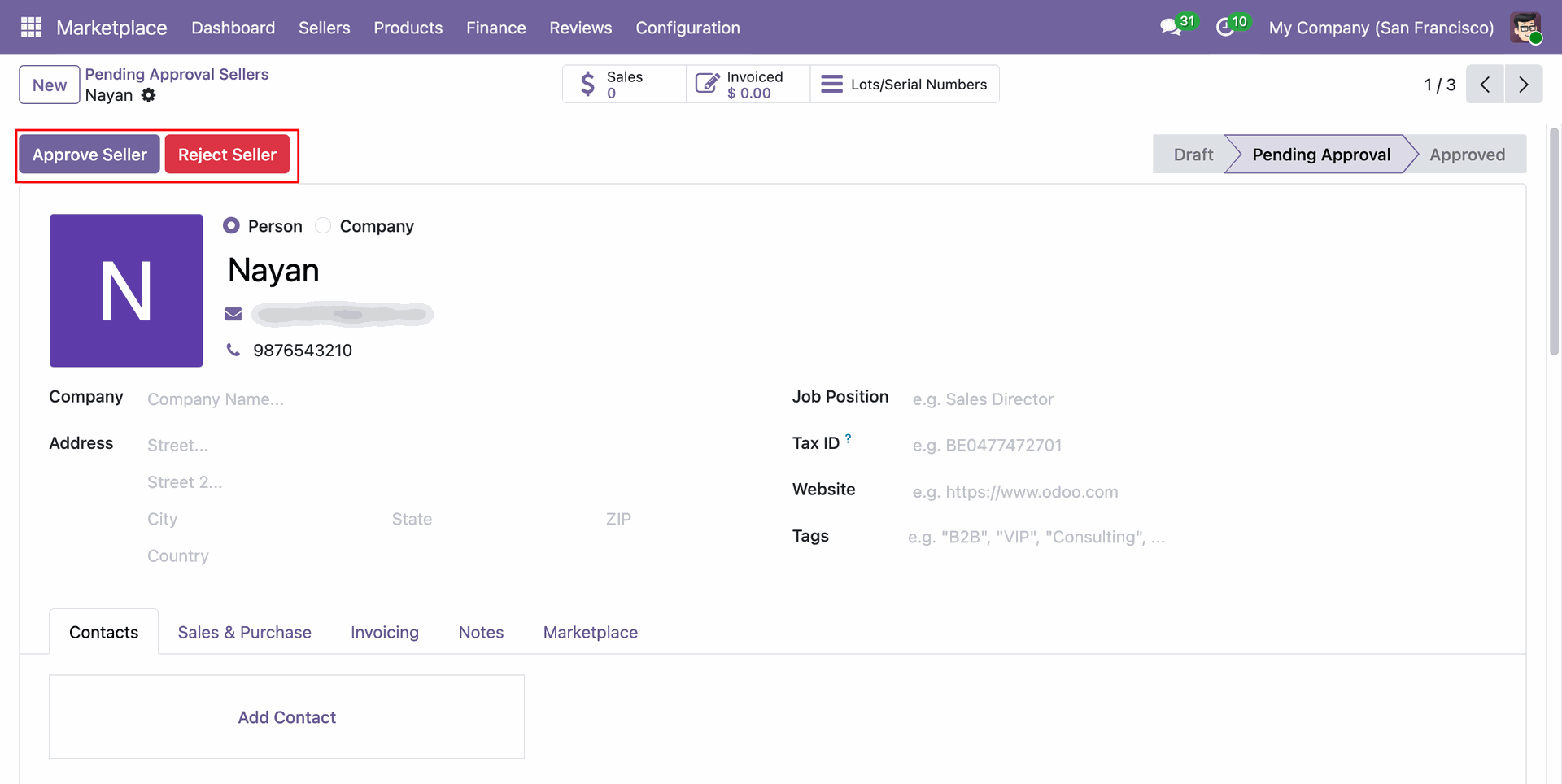Switch to the Marketplace tab

(591, 632)
